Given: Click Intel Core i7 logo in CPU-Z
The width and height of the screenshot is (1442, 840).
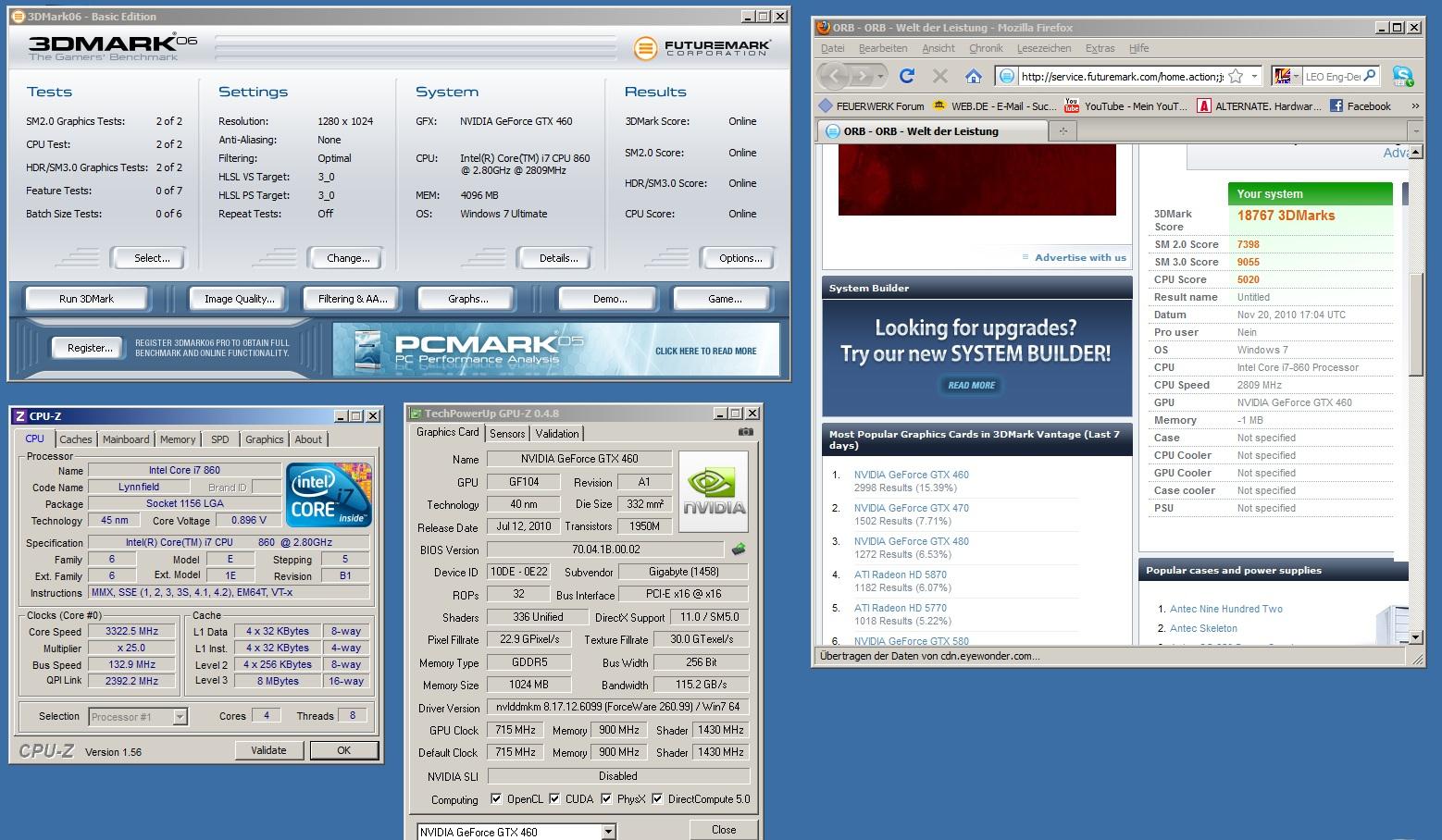Looking at the screenshot, I should pos(329,495).
